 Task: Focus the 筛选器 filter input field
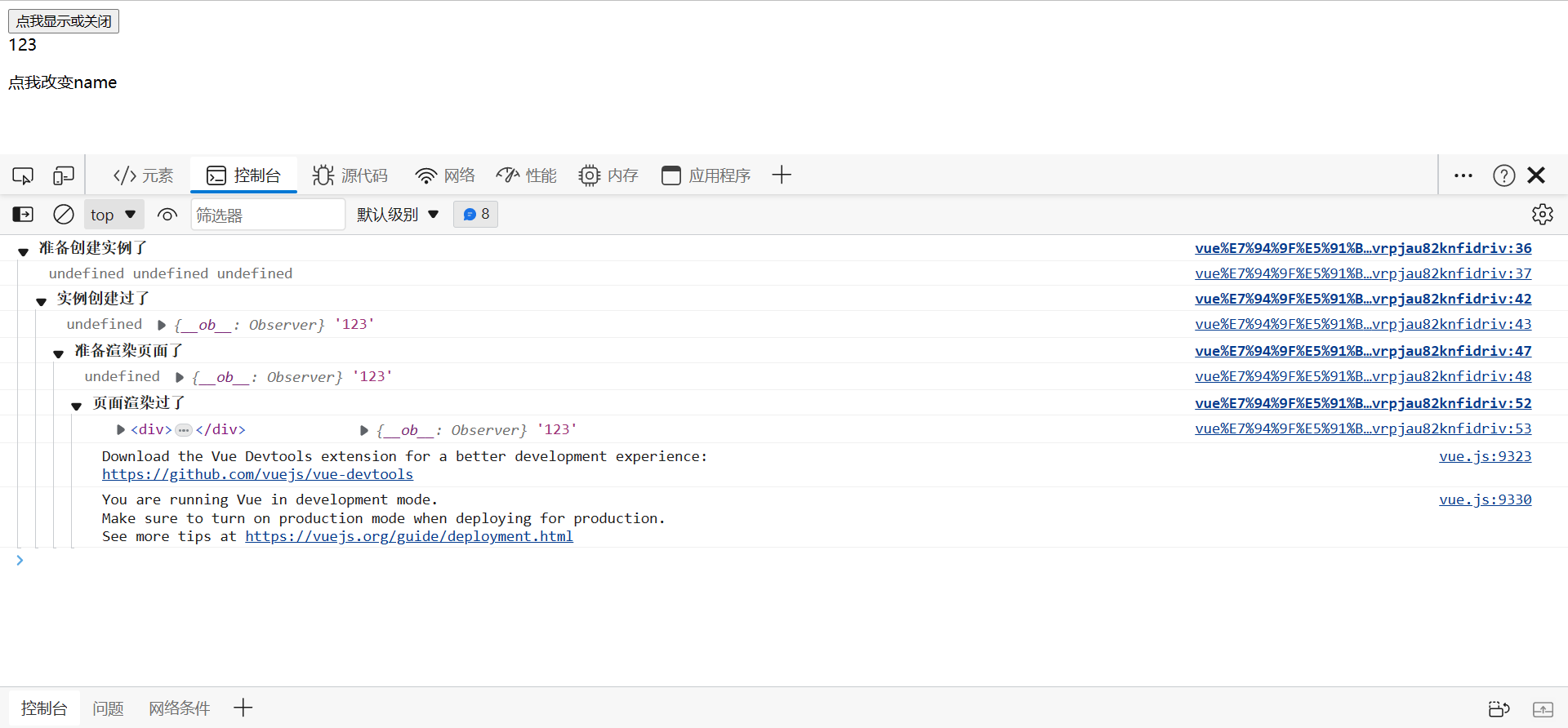click(267, 215)
